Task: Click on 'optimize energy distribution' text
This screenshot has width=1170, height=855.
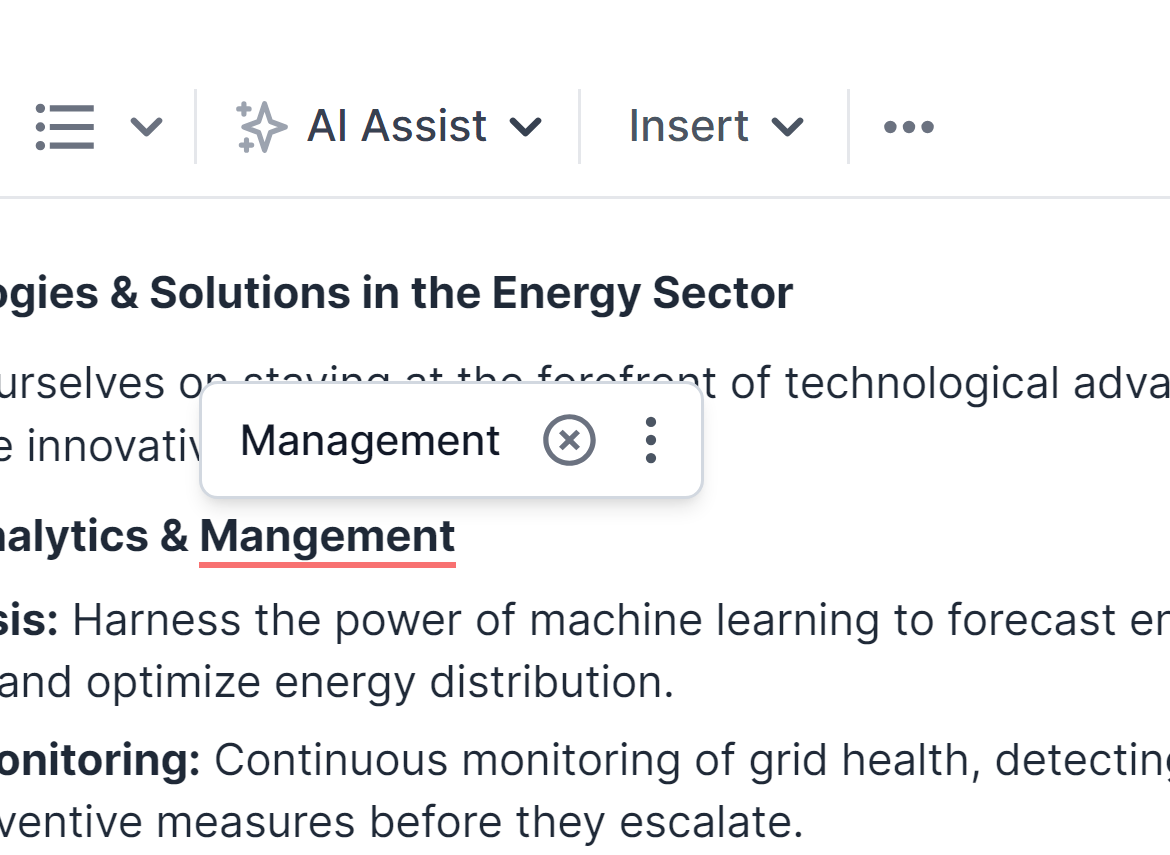Action: (380, 683)
